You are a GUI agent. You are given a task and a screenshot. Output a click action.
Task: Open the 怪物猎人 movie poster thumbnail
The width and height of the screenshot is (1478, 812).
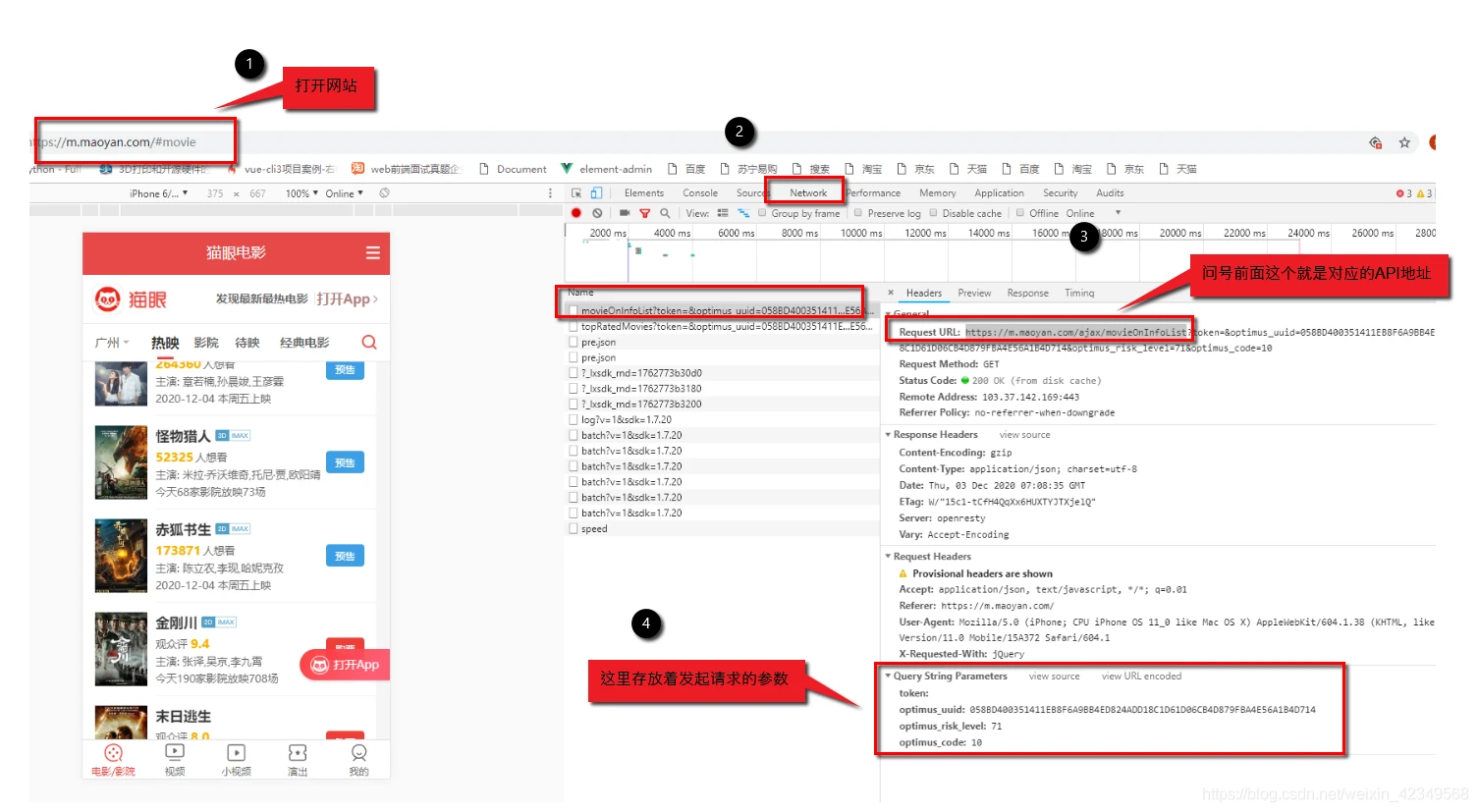click(121, 462)
